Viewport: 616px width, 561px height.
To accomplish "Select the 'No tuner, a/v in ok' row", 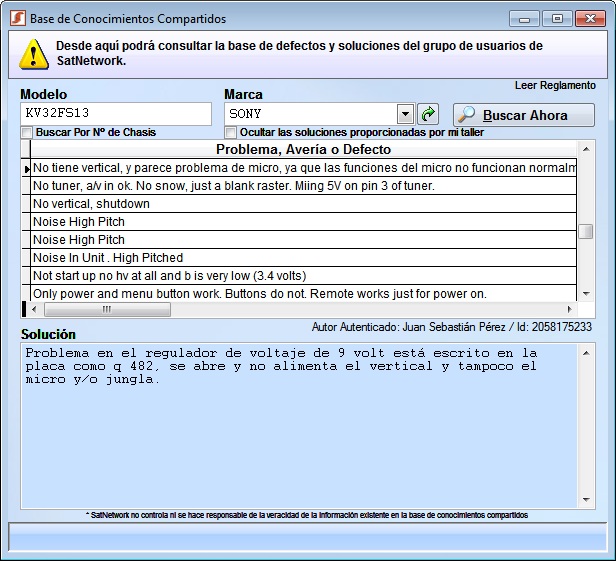I will tap(300, 186).
